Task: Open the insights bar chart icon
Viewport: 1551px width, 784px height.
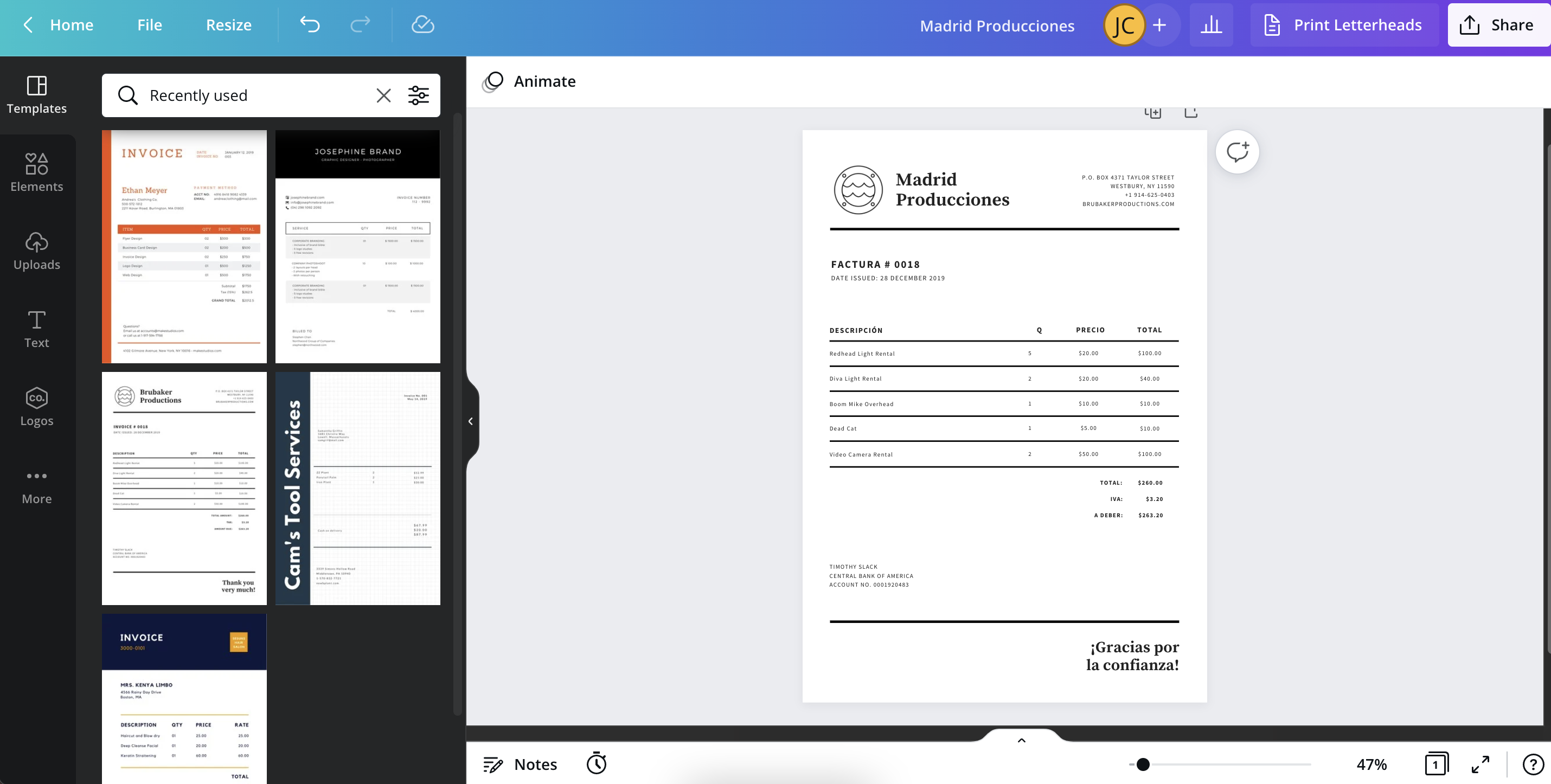Action: pos(1212,25)
